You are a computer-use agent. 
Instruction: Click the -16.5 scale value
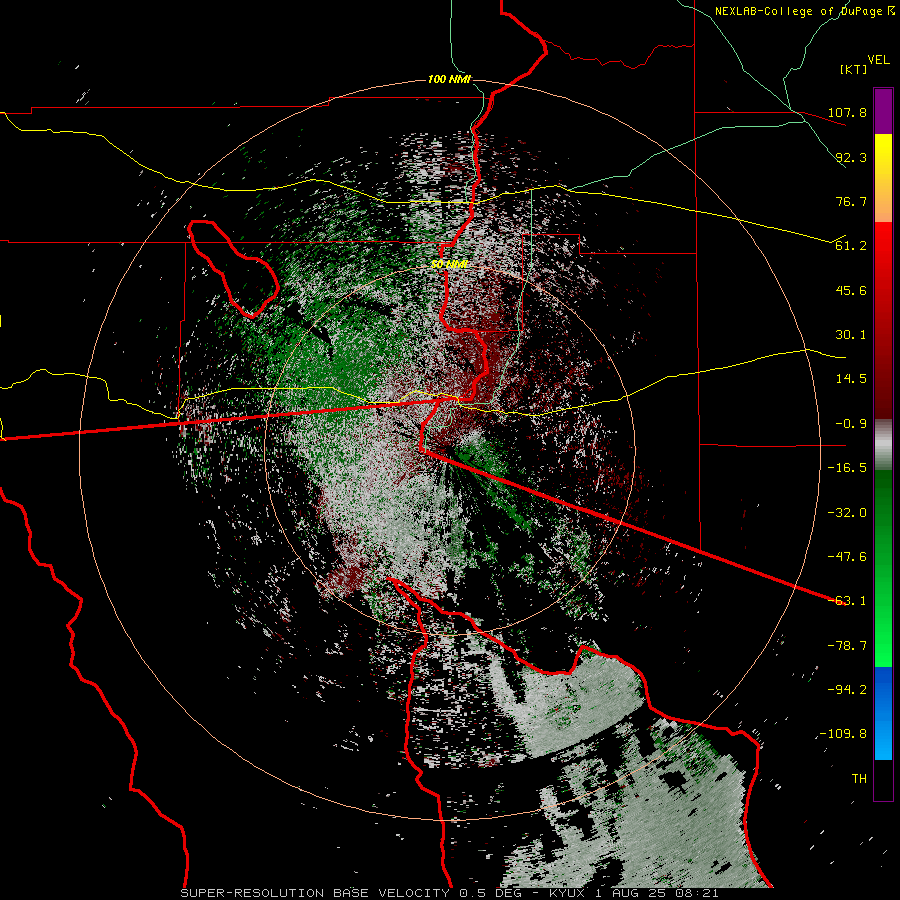click(847, 468)
